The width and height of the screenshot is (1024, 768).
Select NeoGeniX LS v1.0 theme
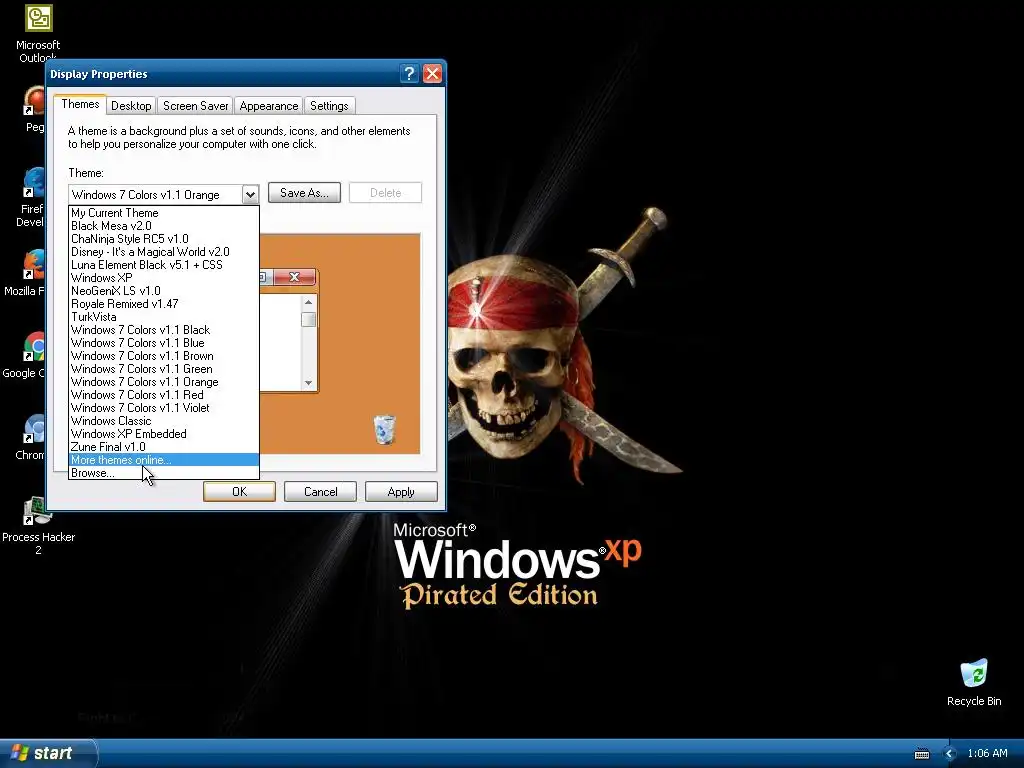coord(164,291)
